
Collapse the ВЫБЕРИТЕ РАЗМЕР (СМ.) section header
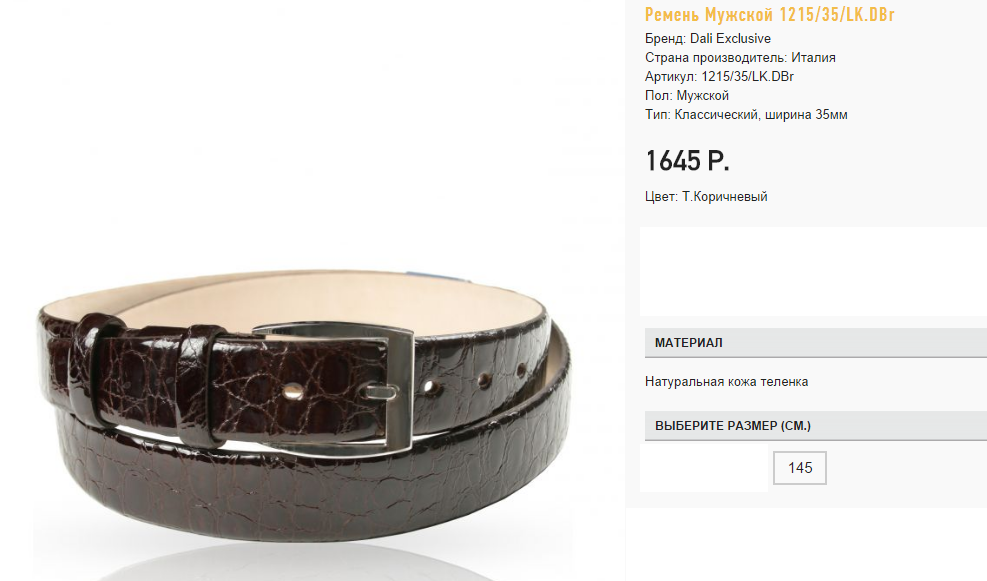click(x=816, y=426)
